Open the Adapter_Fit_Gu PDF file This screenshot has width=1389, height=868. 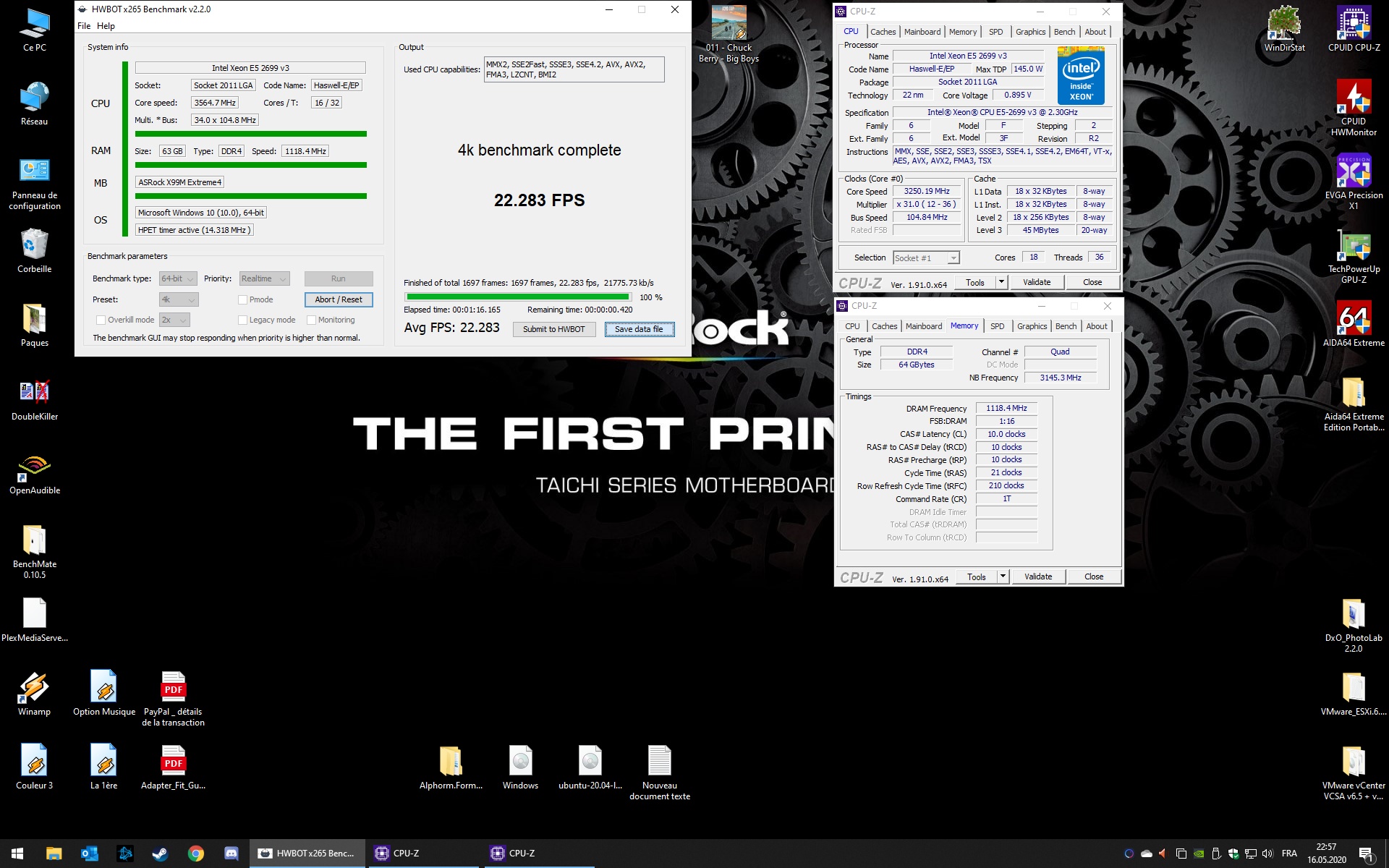click(x=173, y=767)
